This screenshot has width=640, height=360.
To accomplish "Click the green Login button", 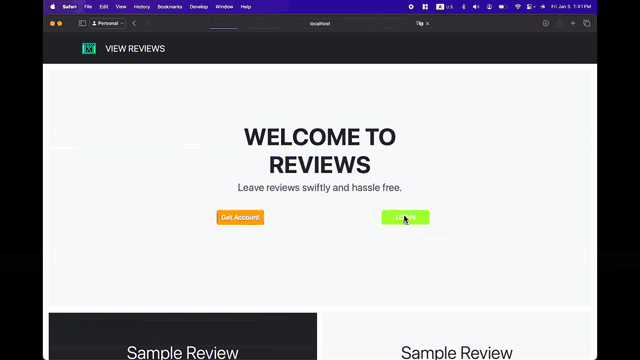I will (405, 217).
